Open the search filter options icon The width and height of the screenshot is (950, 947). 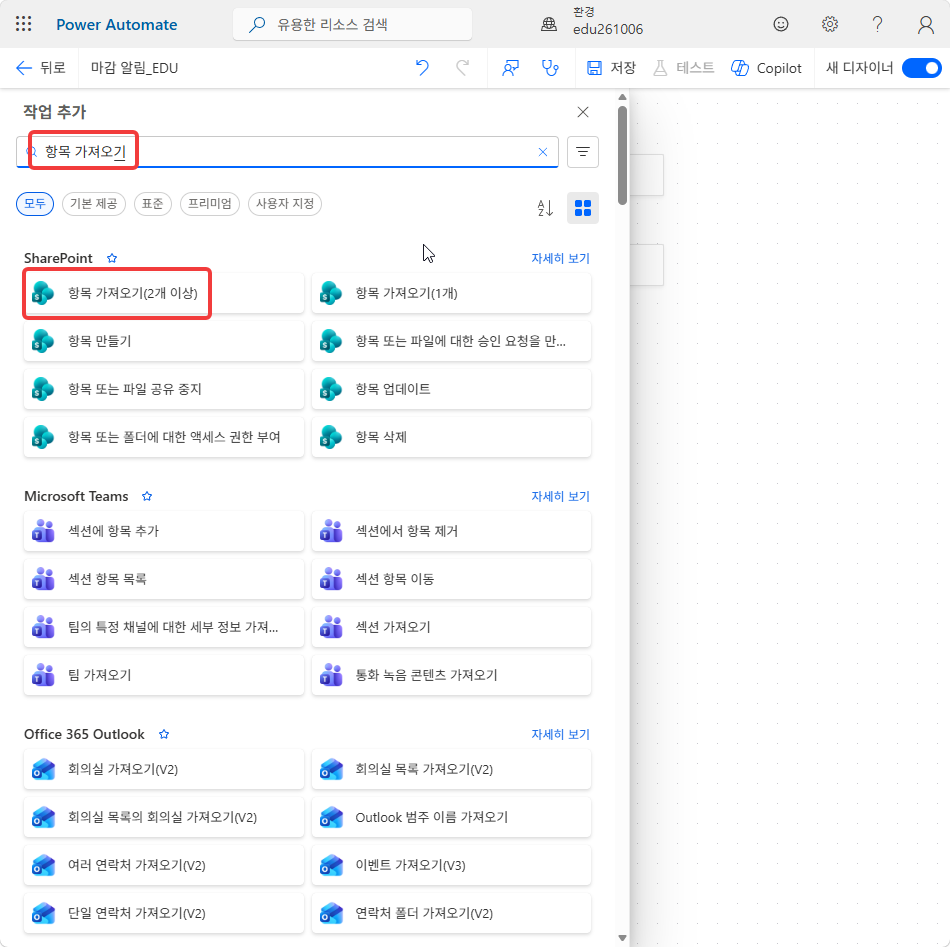pyautogui.click(x=583, y=151)
